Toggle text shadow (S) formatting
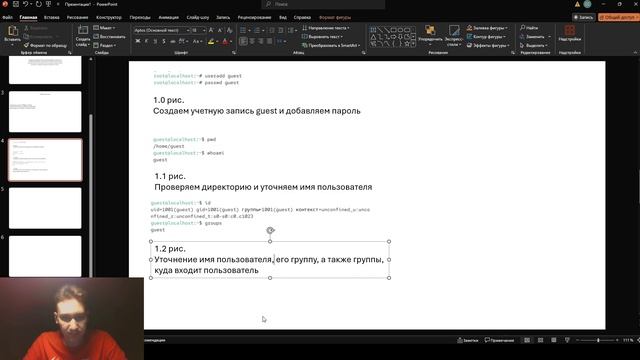Viewport: 640px width, 360px height. pyautogui.click(x=164, y=42)
